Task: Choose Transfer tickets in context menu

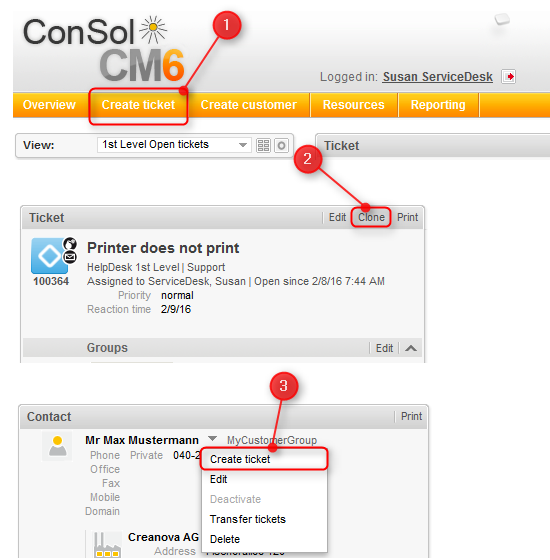Action: coord(248,519)
